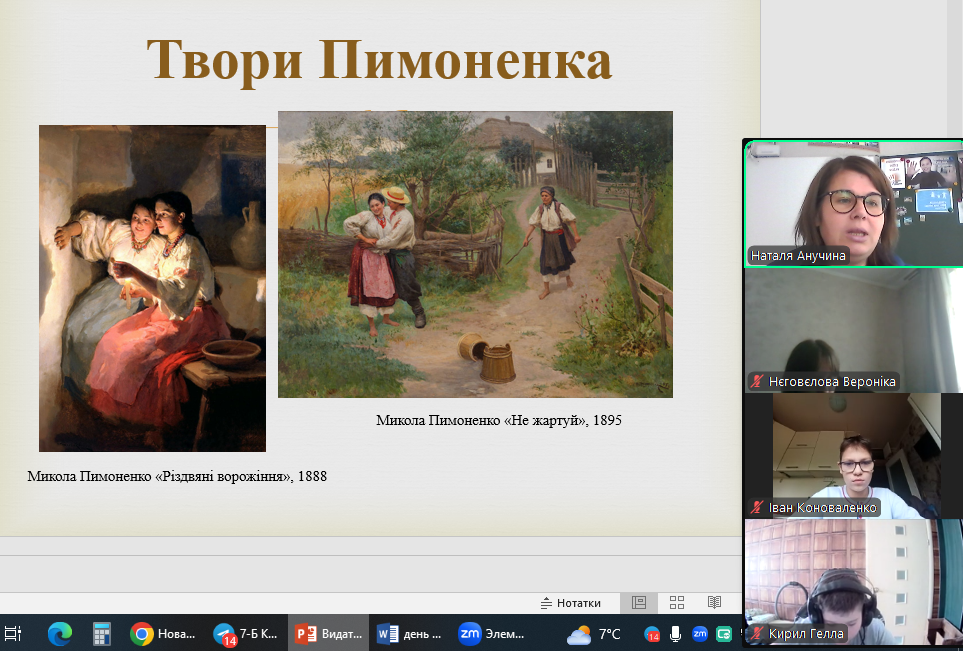
Task: Click the caption «Різдвяні ворожіння», 1888
Action: pos(177,476)
